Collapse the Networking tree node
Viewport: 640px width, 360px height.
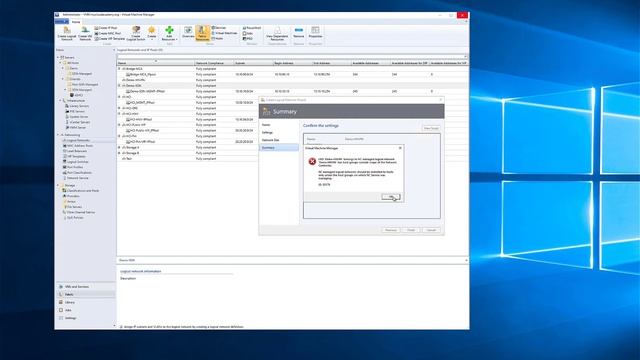58,135
